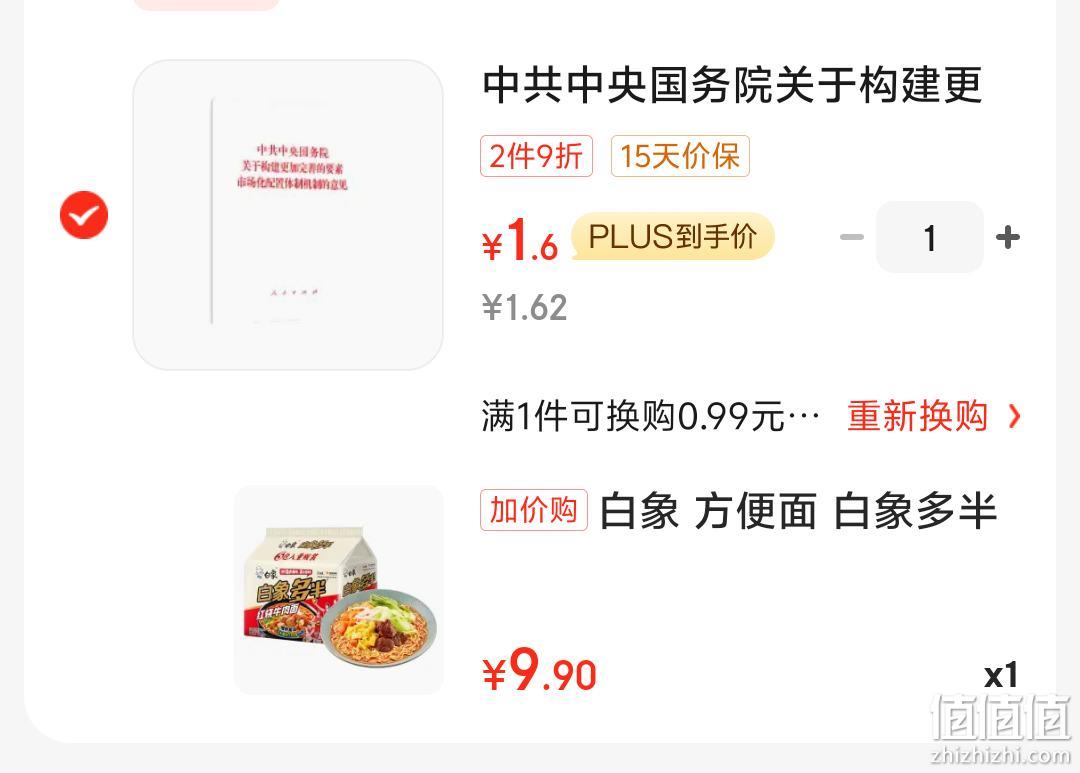Open the book product thumbnail image

[x=288, y=215]
